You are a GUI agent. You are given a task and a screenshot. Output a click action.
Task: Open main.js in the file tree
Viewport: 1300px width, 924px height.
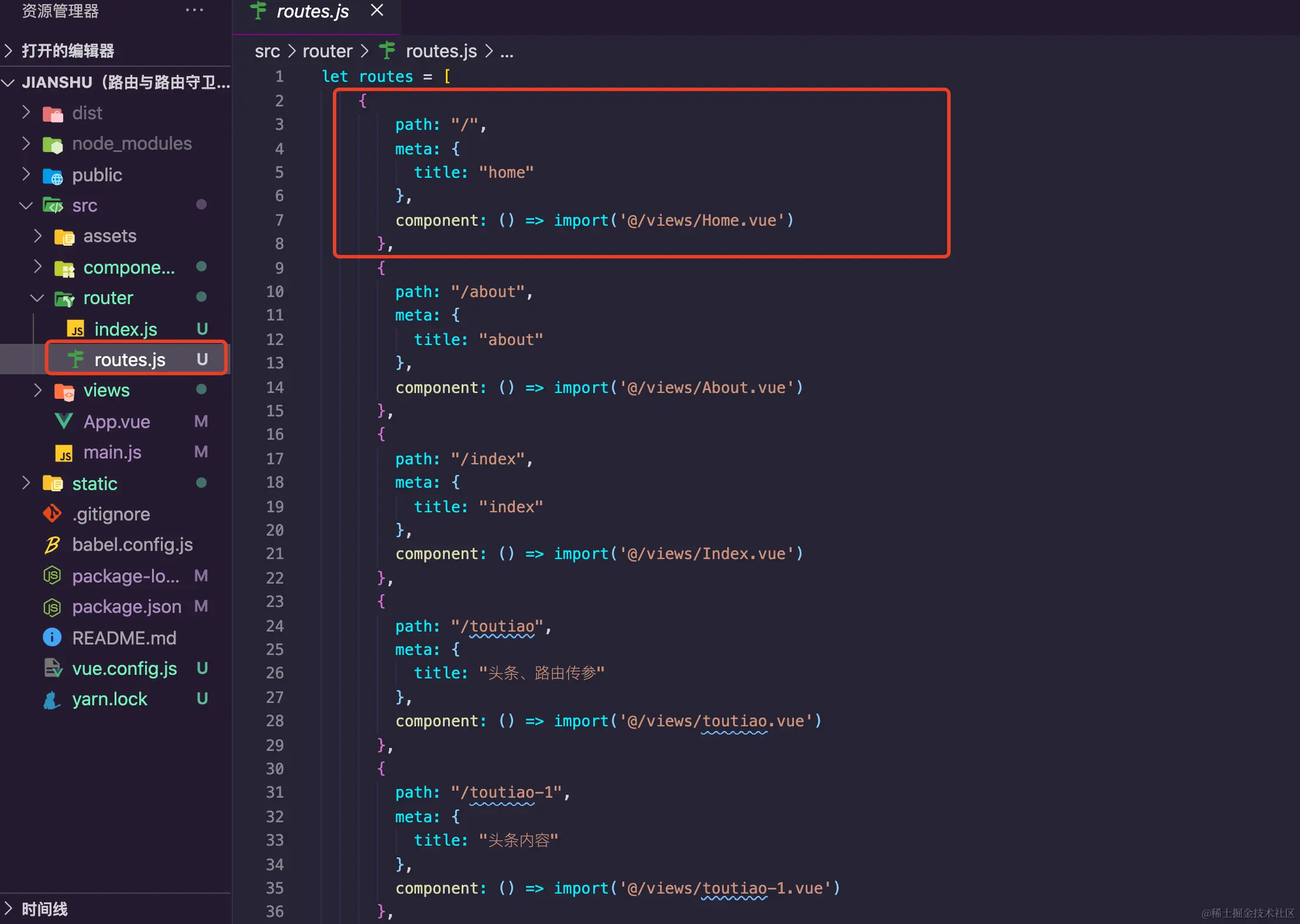[x=112, y=452]
